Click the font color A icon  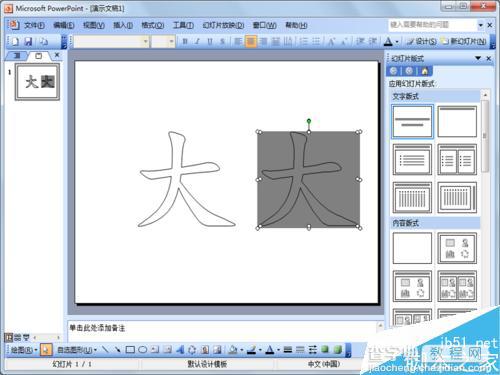[x=388, y=42]
